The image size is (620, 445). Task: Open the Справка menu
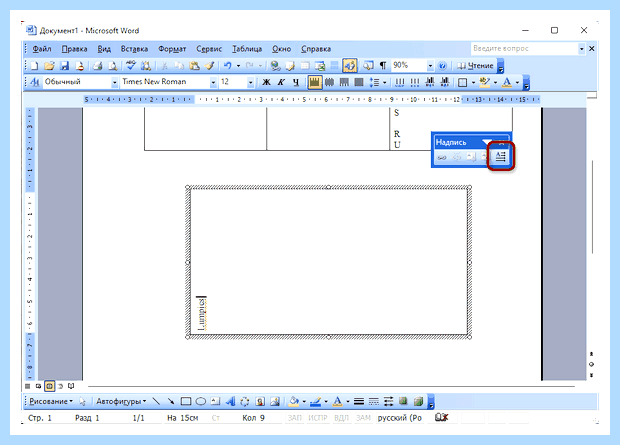316,49
